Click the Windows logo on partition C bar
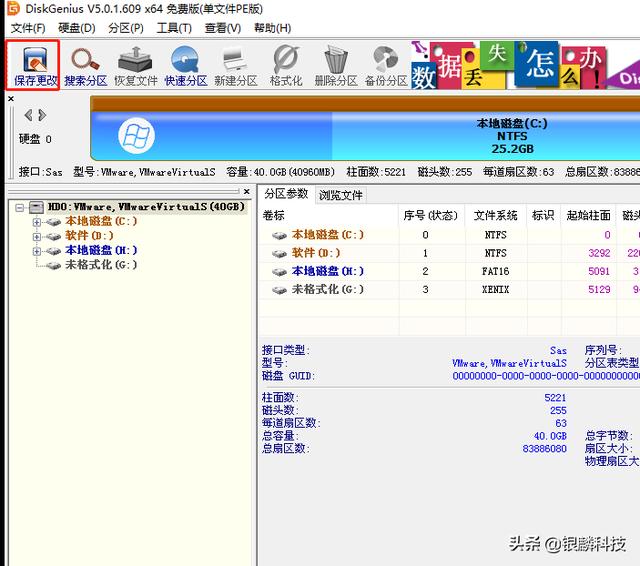 136,135
